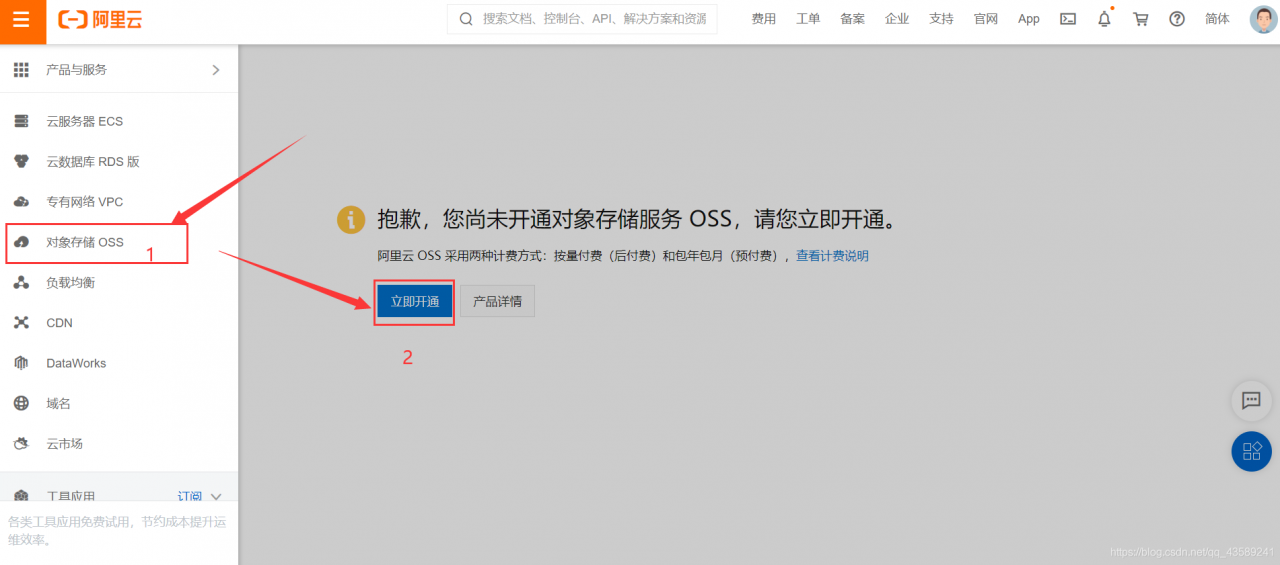Switch language via 简体
The width and height of the screenshot is (1280, 565).
[x=1217, y=19]
